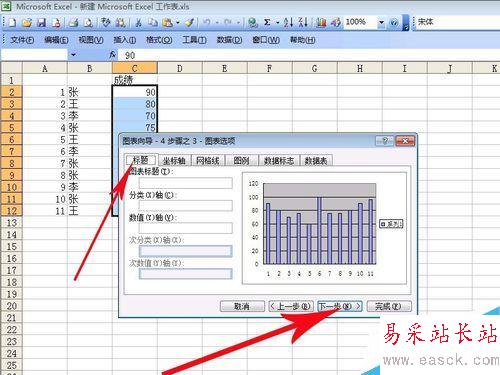The width and height of the screenshot is (500, 375).
Task: Click the Insert Function fx icon
Action: pyautogui.click(x=113, y=55)
